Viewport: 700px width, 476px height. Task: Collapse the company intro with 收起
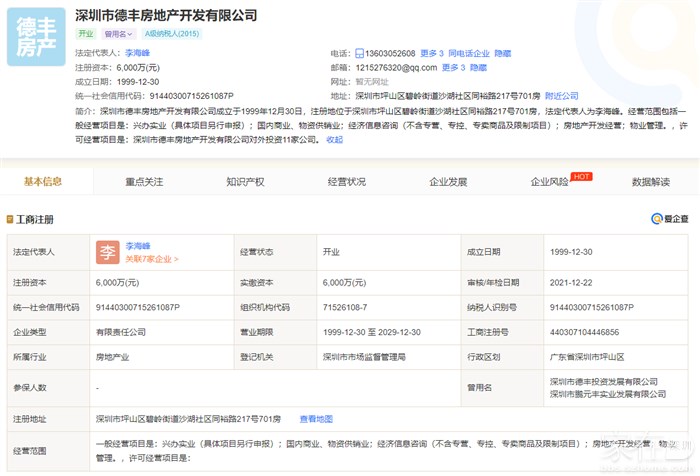point(334,140)
